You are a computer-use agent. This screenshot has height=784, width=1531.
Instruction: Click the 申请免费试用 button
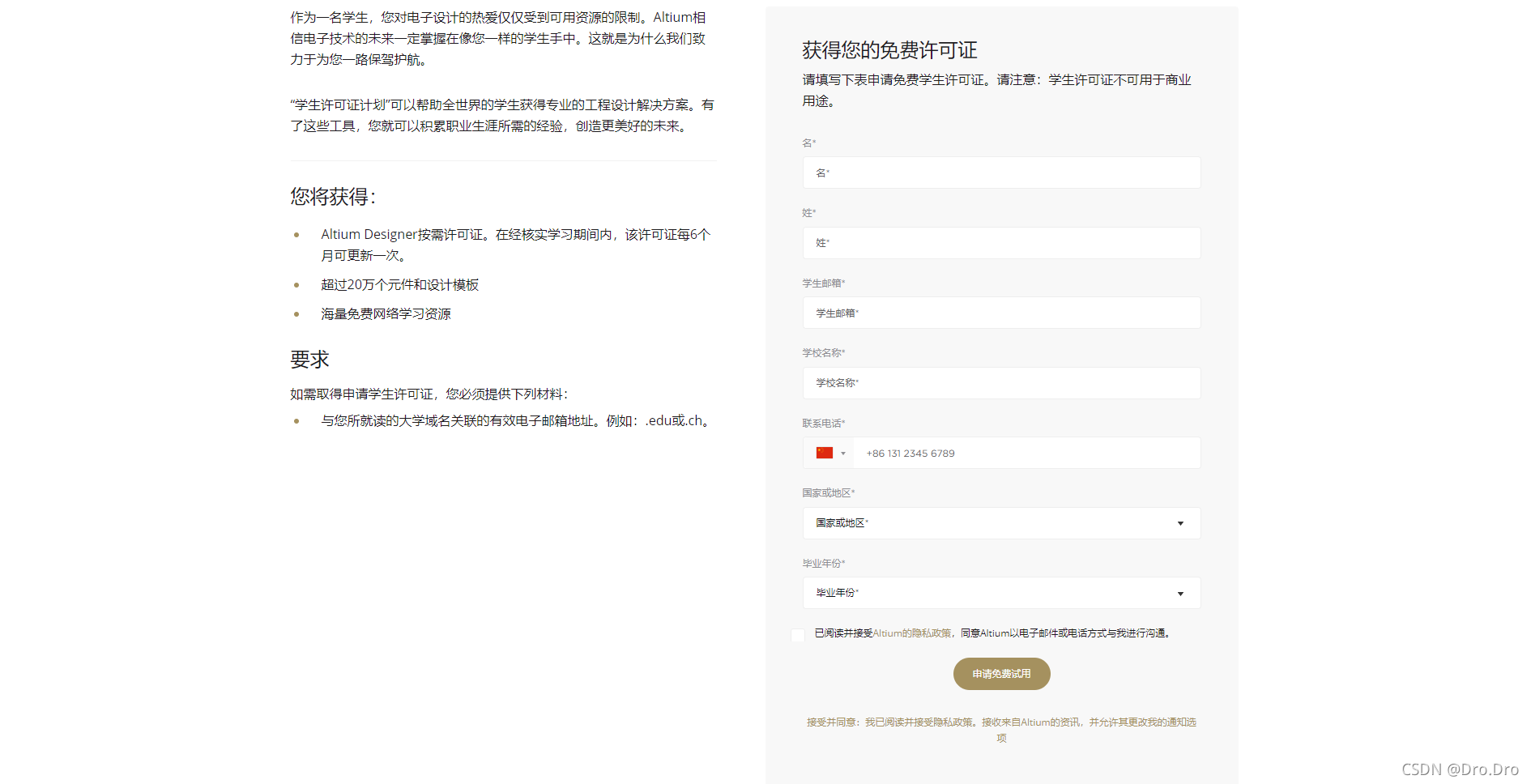pos(1001,674)
